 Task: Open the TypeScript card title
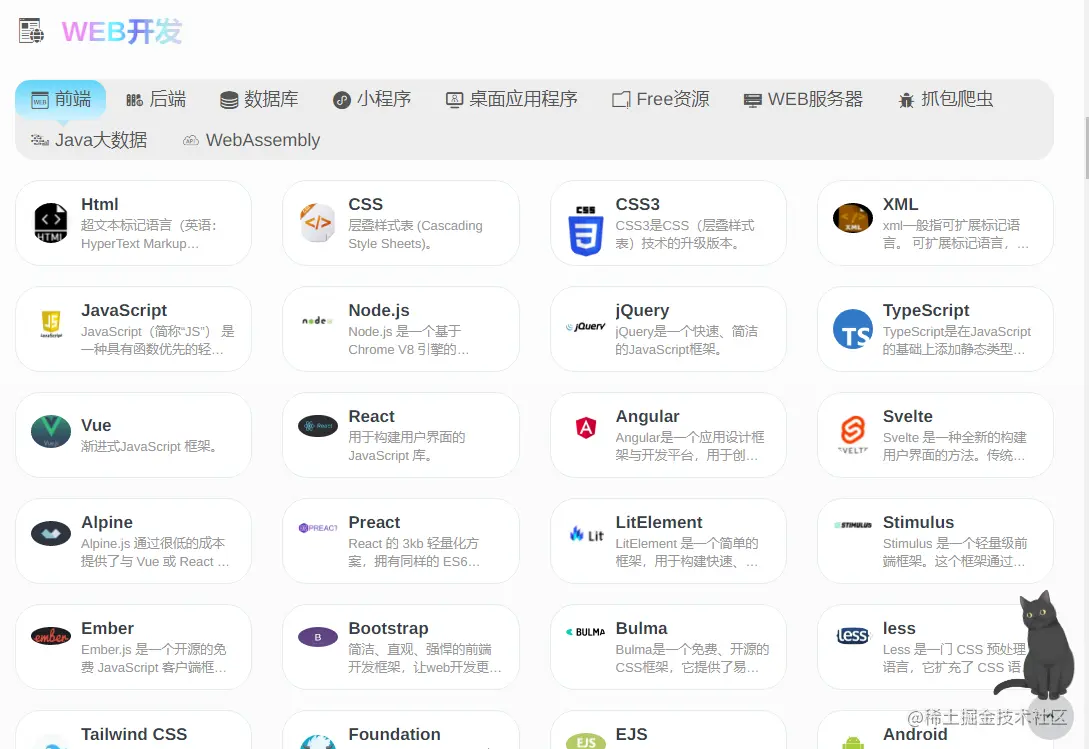[926, 311]
